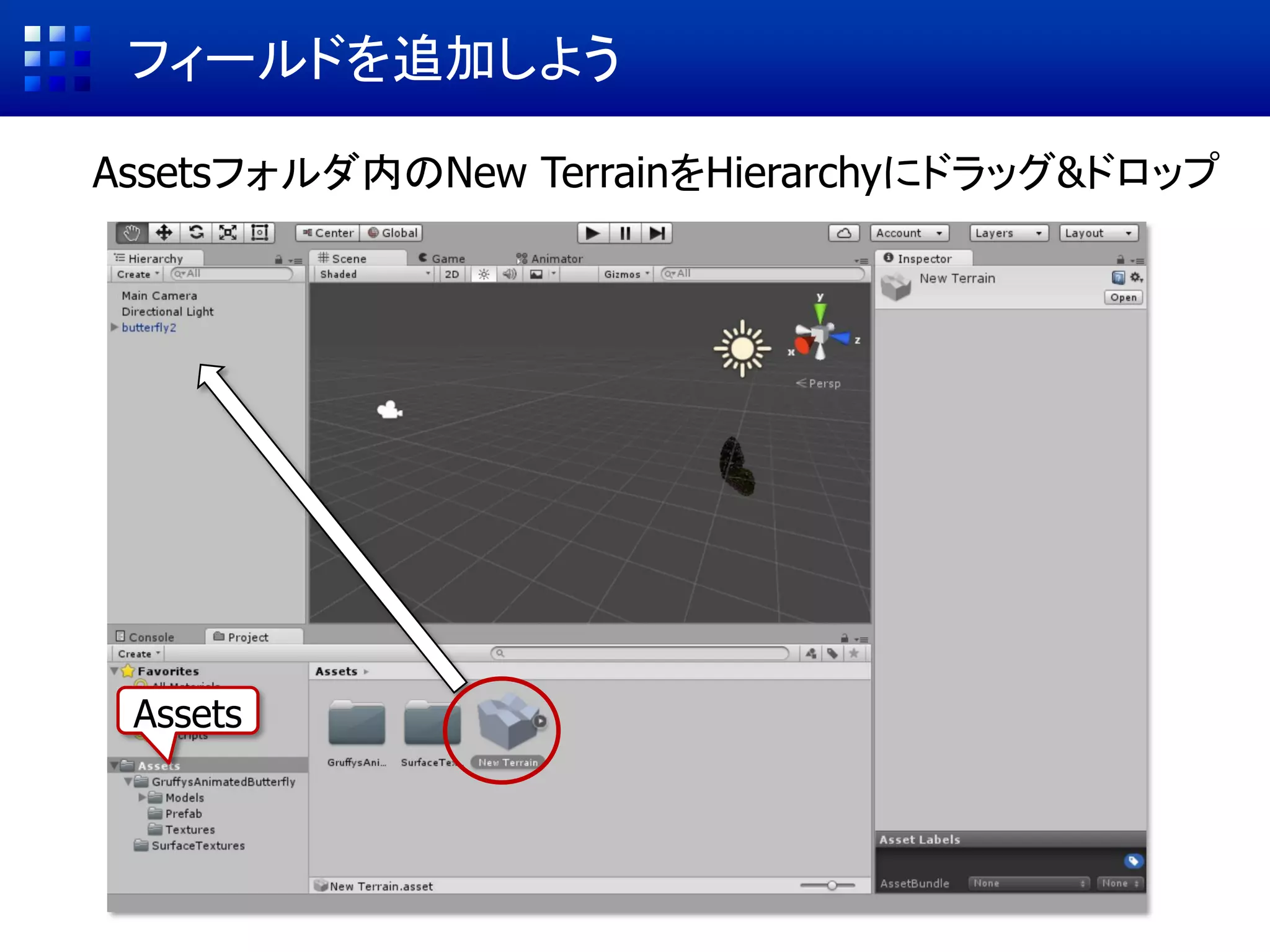Click the Scene view search field
Viewport: 1270px width, 952px height.
(763, 273)
